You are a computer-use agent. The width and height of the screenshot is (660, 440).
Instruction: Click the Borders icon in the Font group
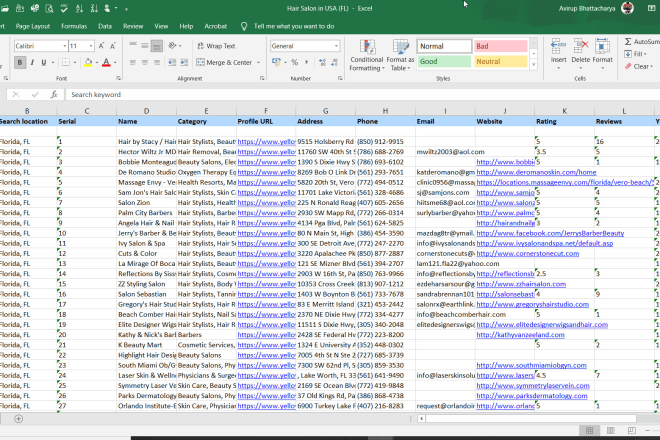point(66,62)
